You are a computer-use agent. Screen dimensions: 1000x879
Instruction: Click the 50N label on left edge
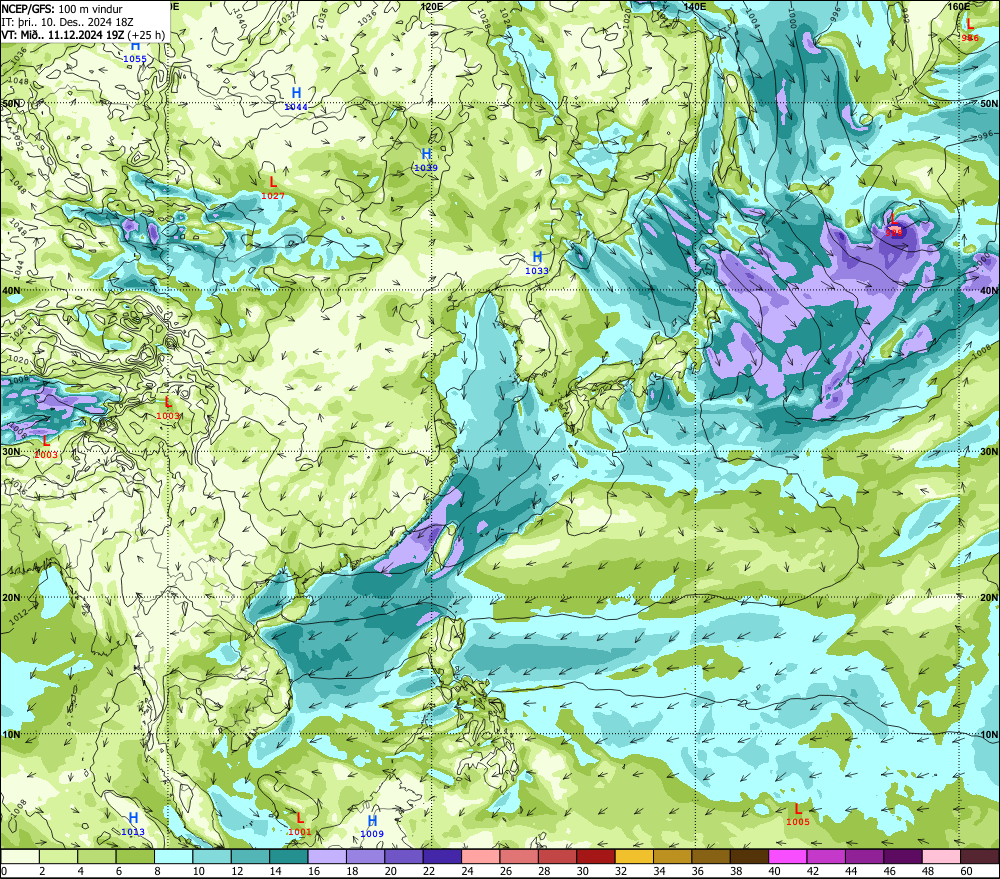11,103
